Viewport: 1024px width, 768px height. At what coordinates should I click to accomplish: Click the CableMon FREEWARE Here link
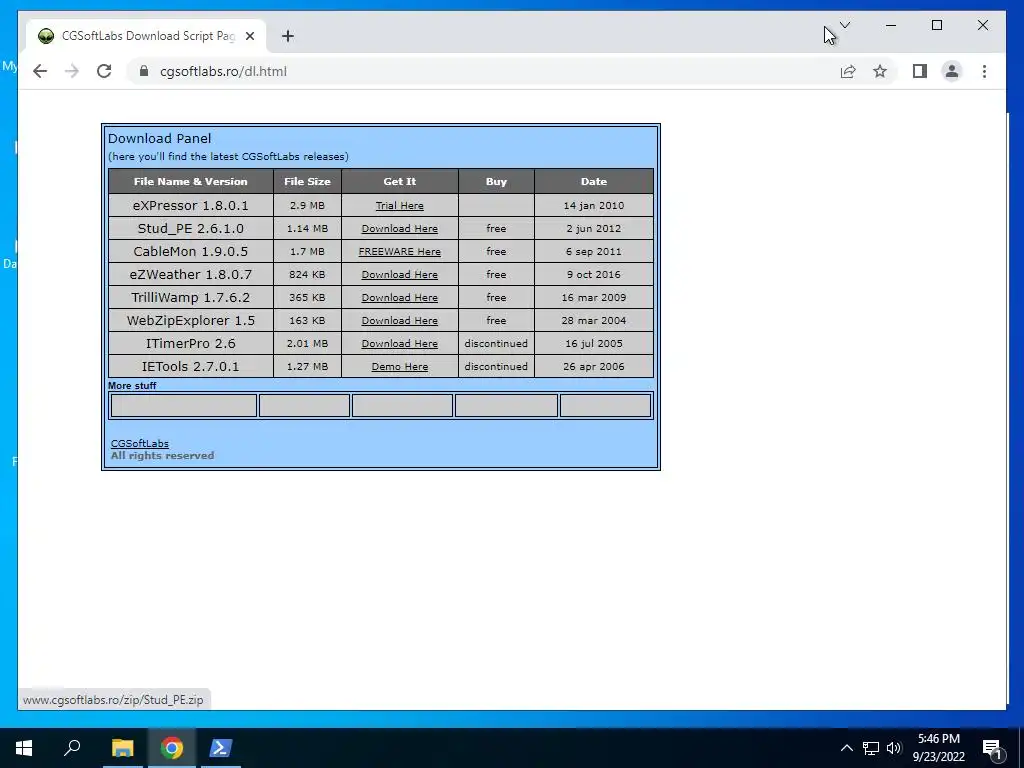pos(400,251)
